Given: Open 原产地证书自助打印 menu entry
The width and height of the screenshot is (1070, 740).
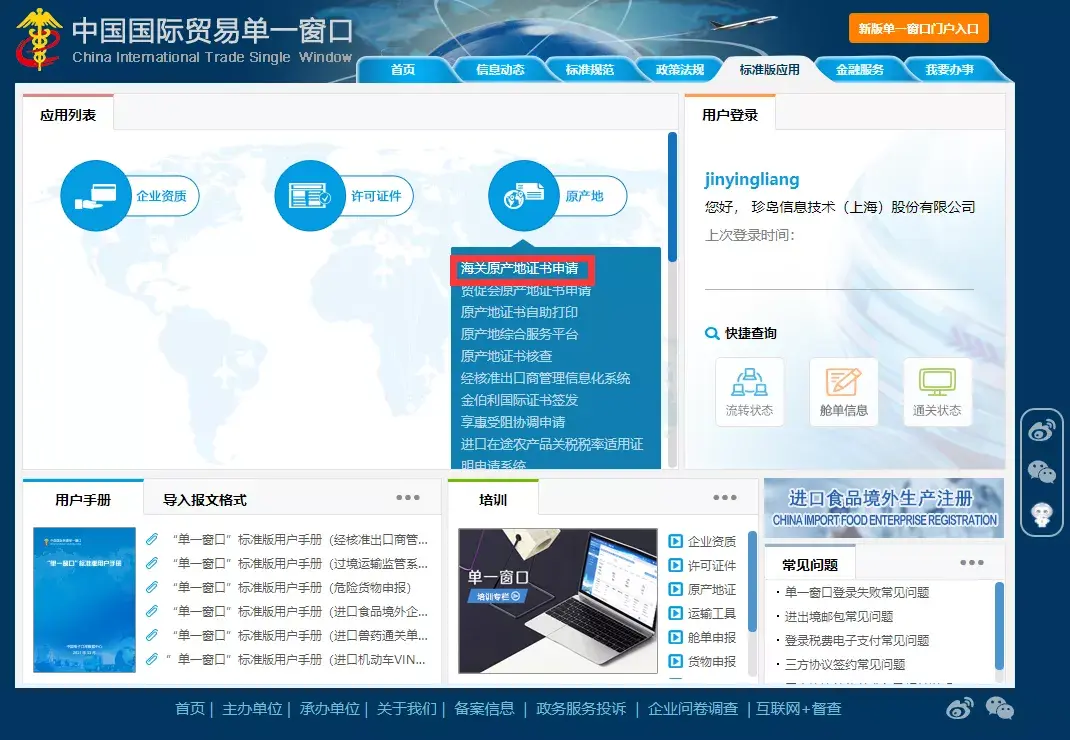Looking at the screenshot, I should coord(519,312).
